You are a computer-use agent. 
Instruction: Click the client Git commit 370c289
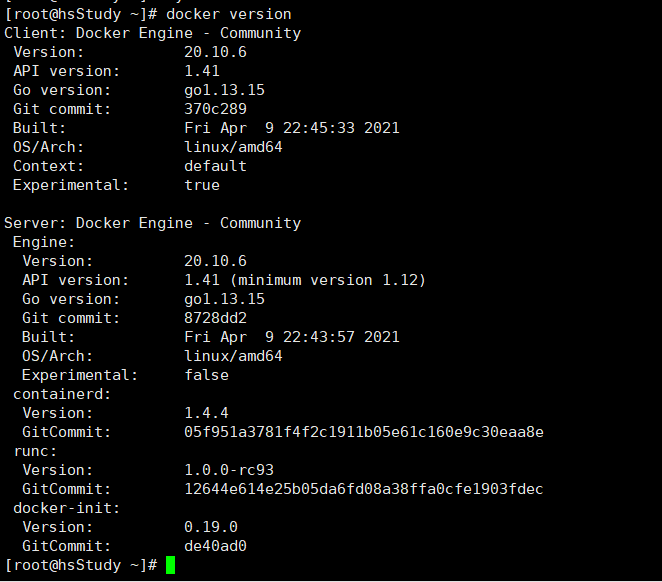click(x=215, y=109)
